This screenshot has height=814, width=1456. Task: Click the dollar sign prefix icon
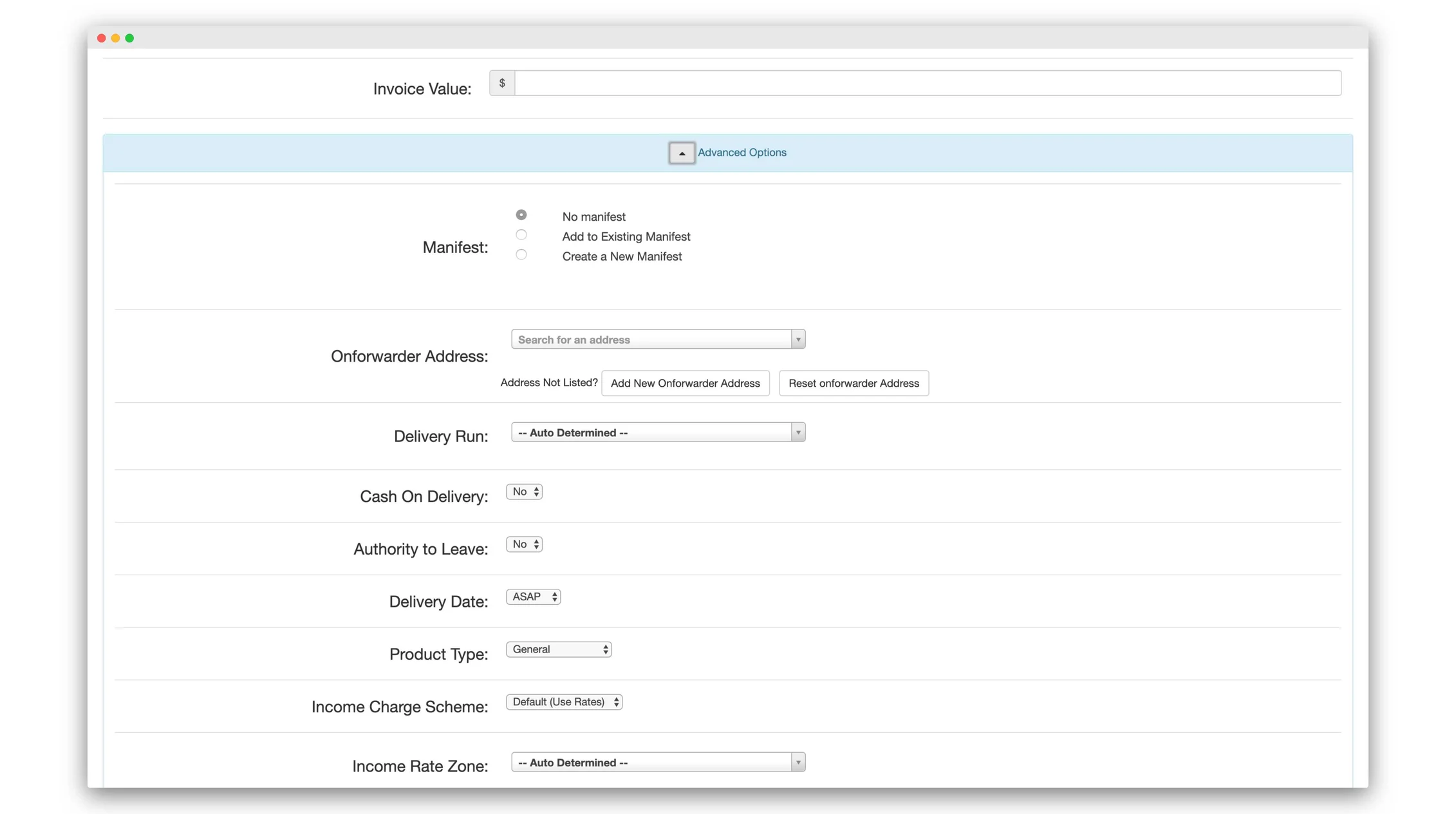502,83
